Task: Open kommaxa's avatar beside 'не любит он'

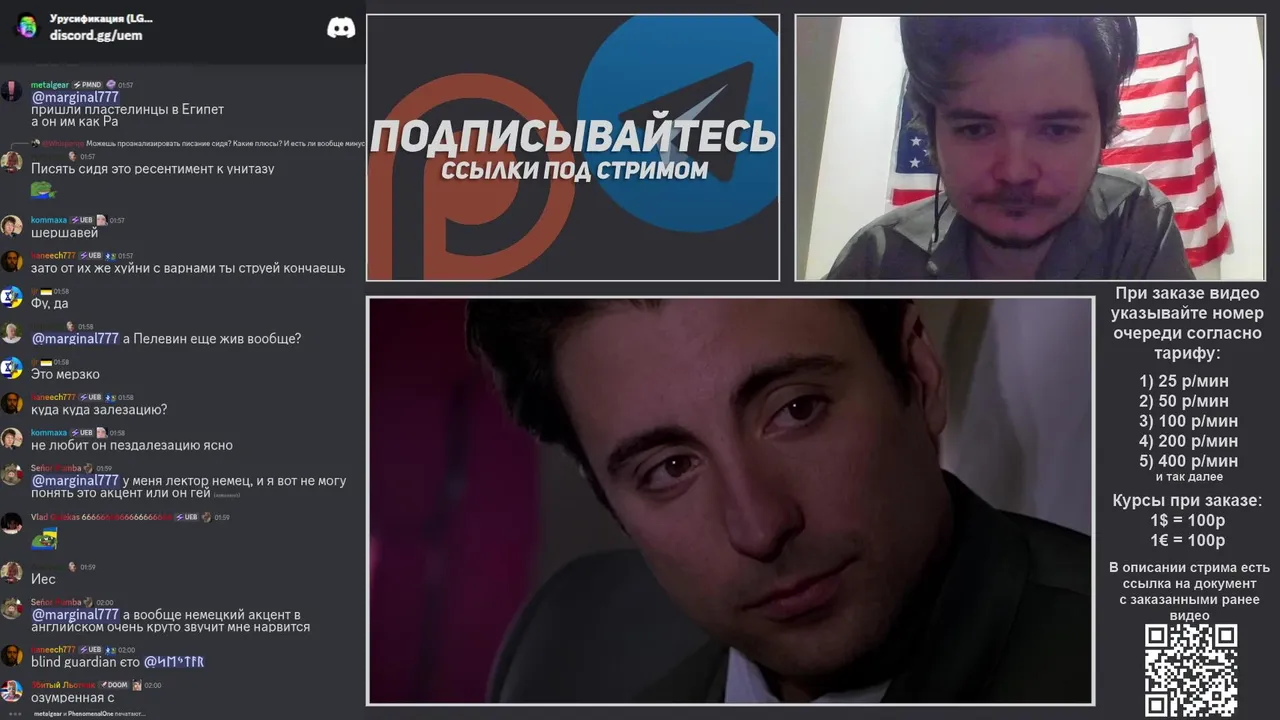Action: (x=11, y=439)
